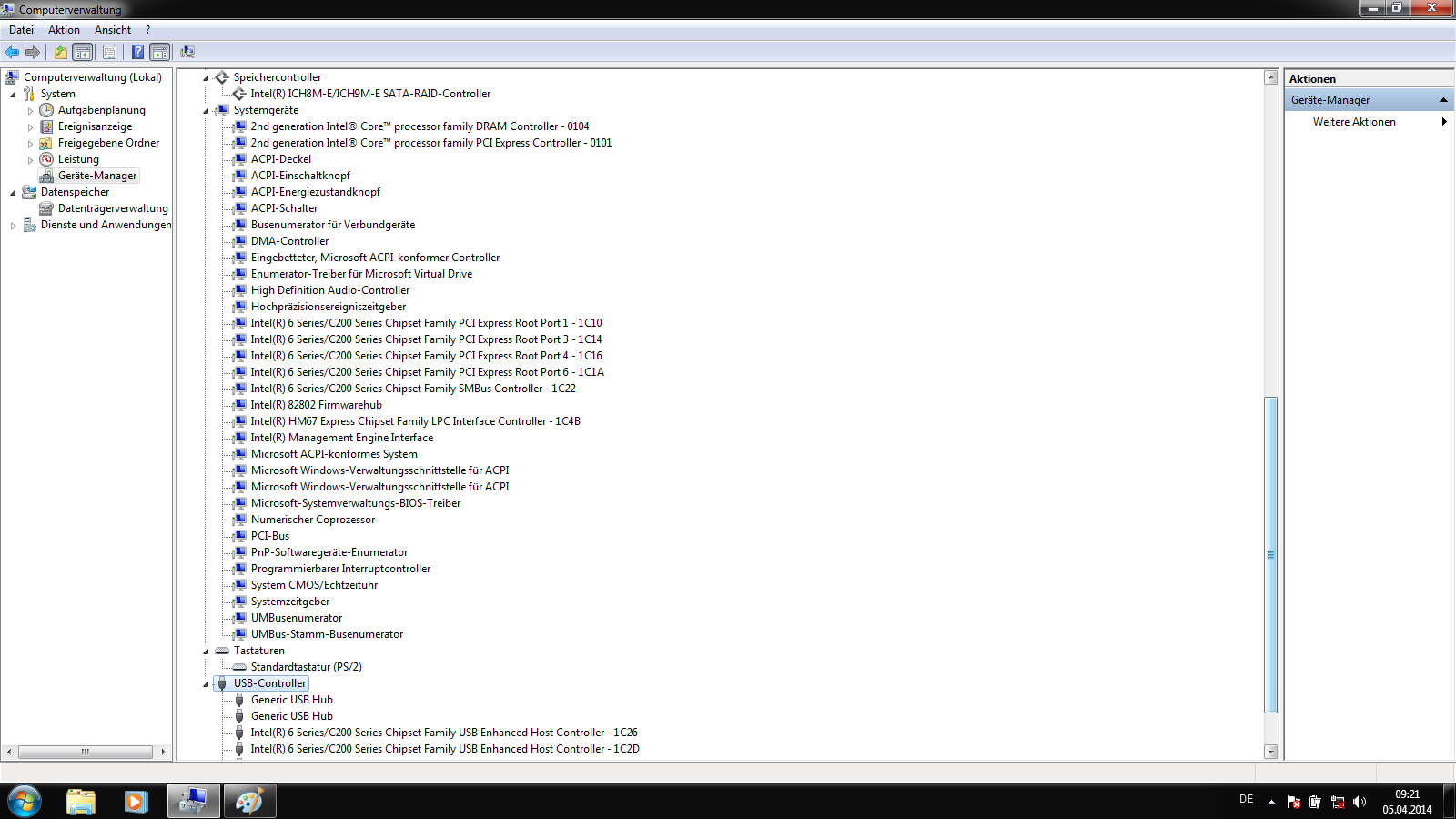Click the Speichercontroller category icon

tap(221, 77)
